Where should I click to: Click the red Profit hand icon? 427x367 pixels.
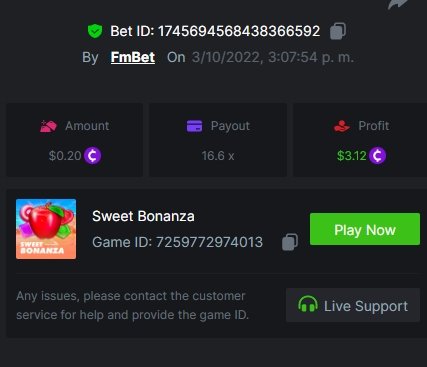[x=342, y=126]
